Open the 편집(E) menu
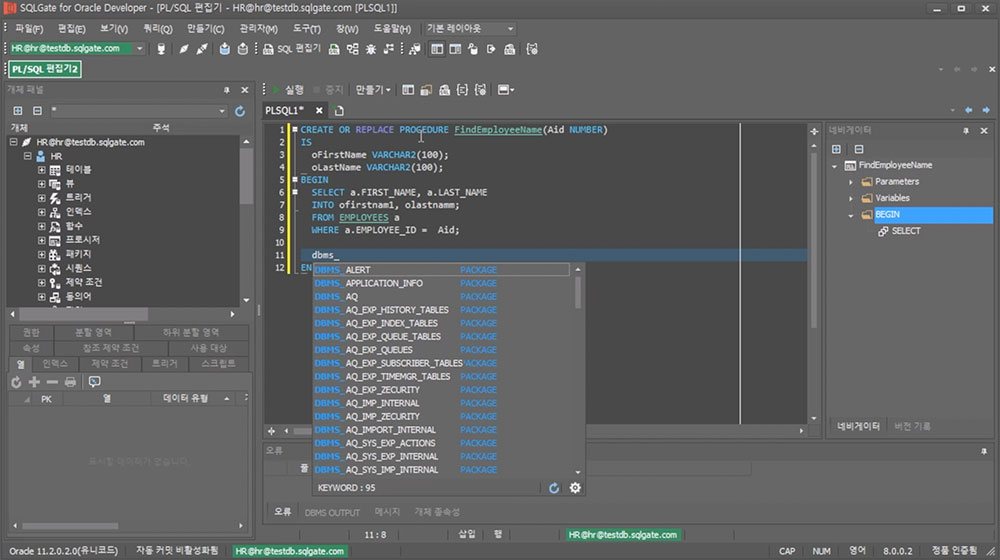The width and height of the screenshot is (1000, 560). coord(71,29)
